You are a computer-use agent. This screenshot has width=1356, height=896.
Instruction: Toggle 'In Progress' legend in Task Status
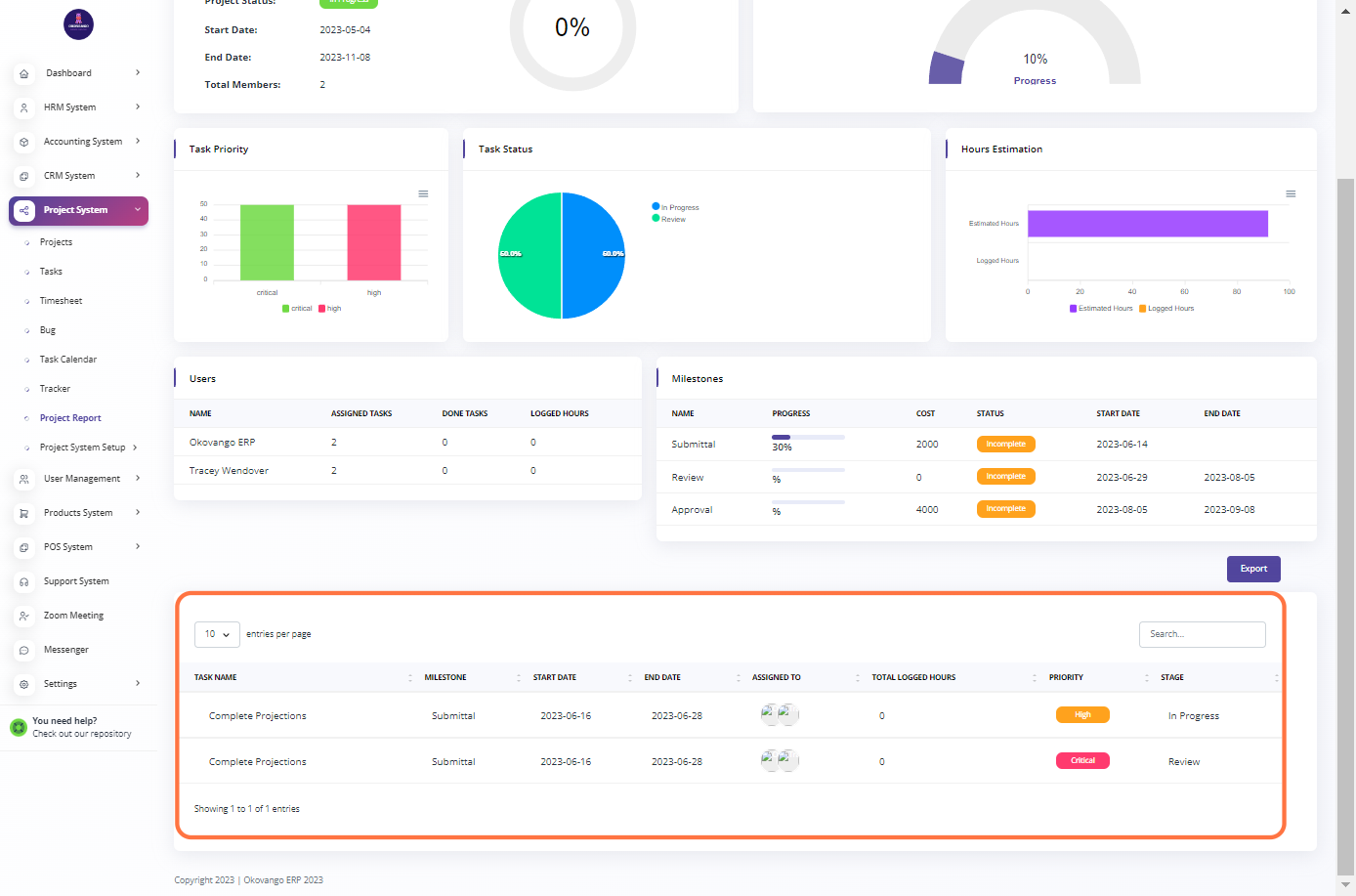(679, 207)
